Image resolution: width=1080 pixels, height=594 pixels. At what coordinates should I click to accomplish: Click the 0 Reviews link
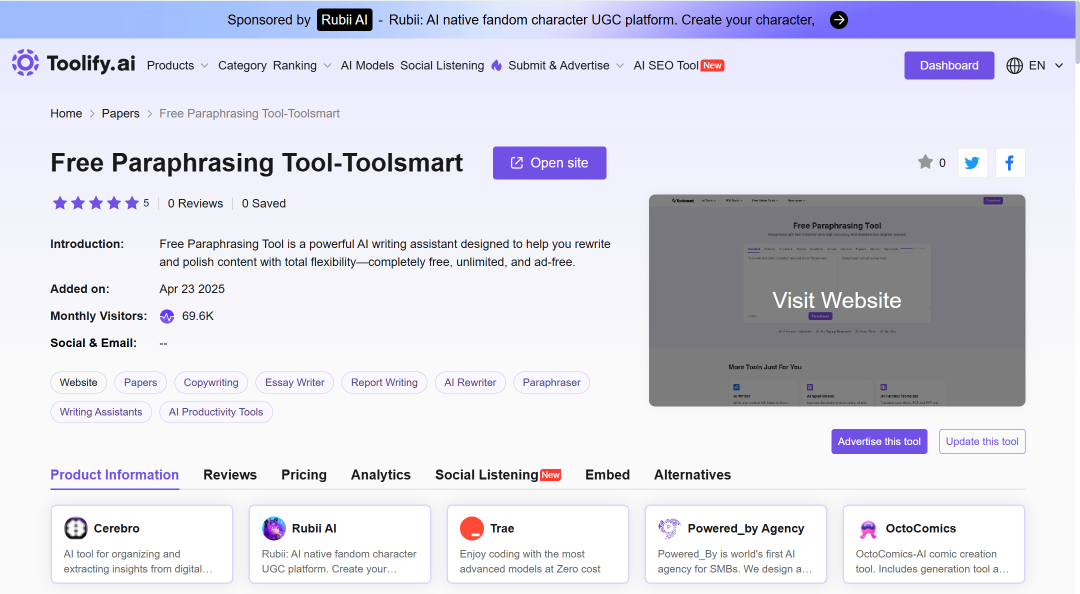[x=196, y=203]
